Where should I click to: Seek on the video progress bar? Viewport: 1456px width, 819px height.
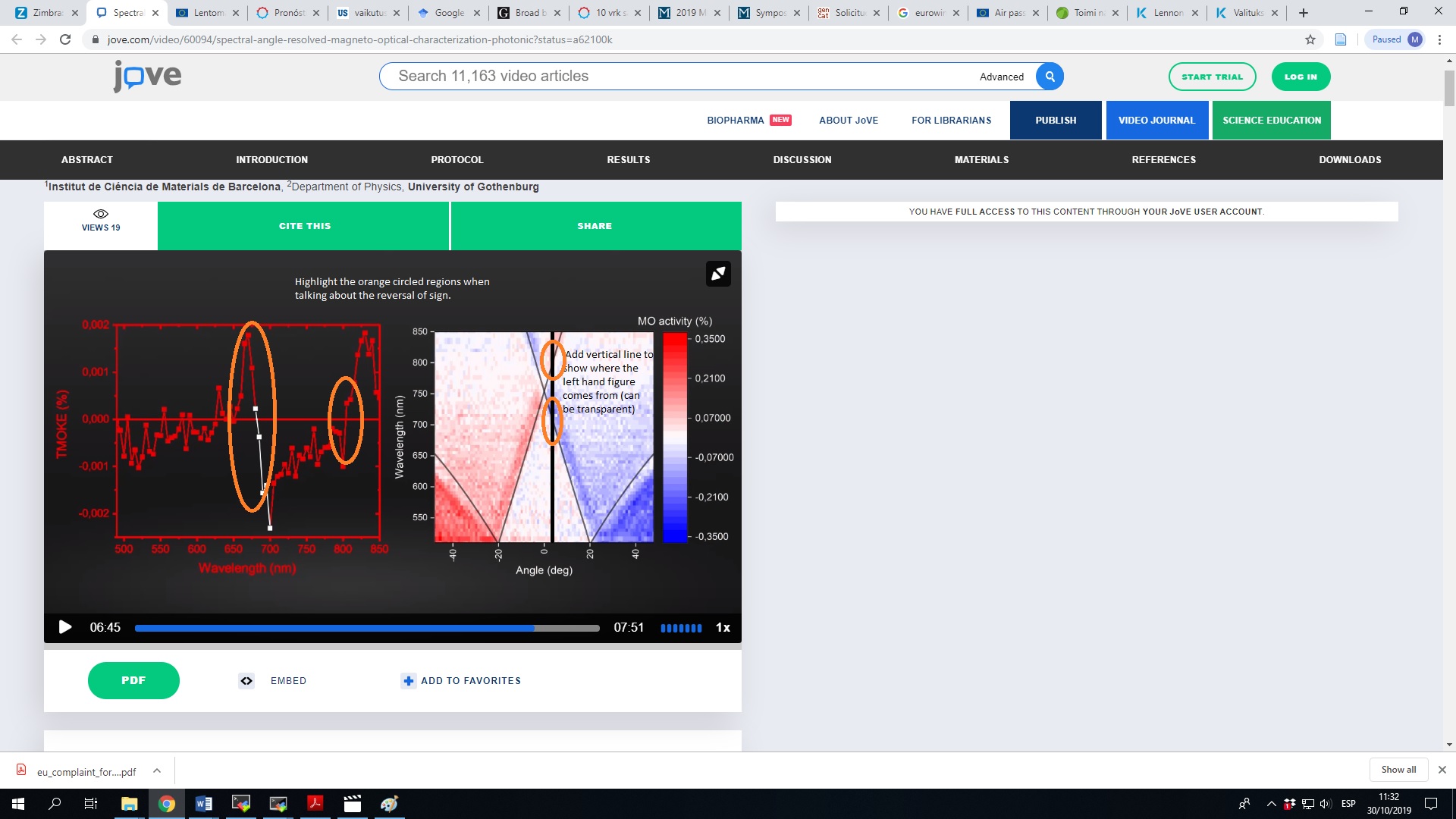point(367,628)
